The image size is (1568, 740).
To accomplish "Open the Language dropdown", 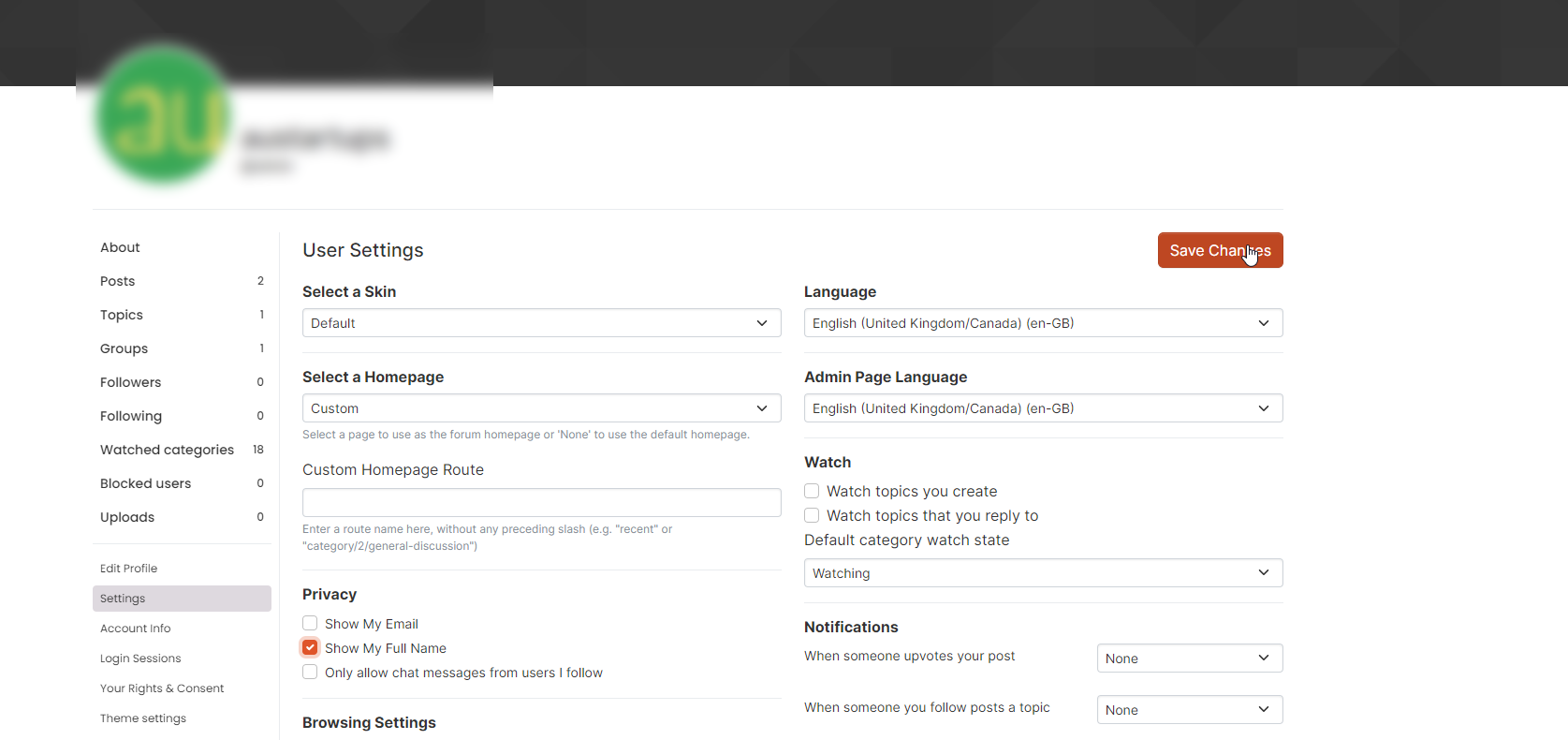I will click(x=1043, y=323).
